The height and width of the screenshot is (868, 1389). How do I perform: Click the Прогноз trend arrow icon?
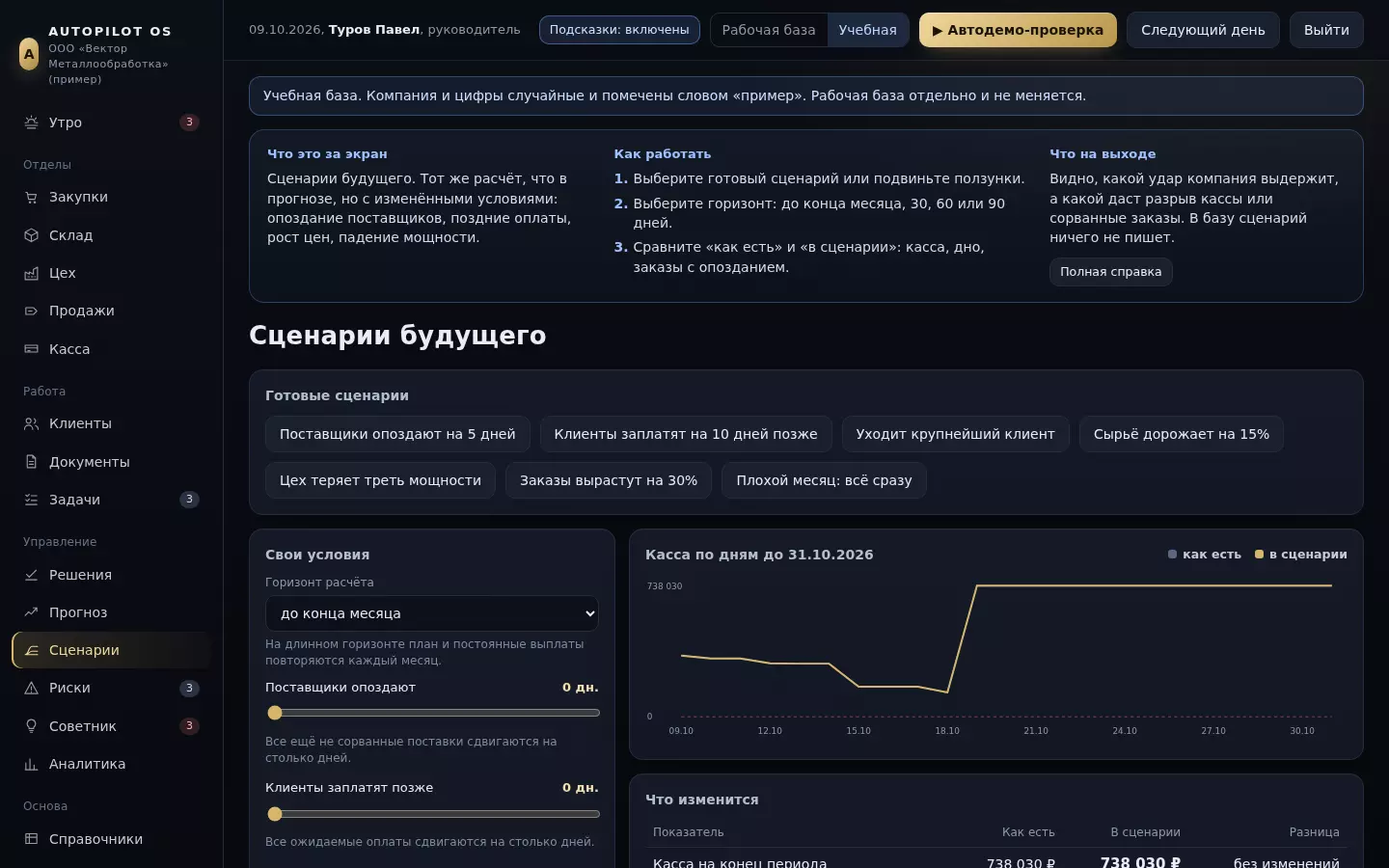[x=31, y=612]
